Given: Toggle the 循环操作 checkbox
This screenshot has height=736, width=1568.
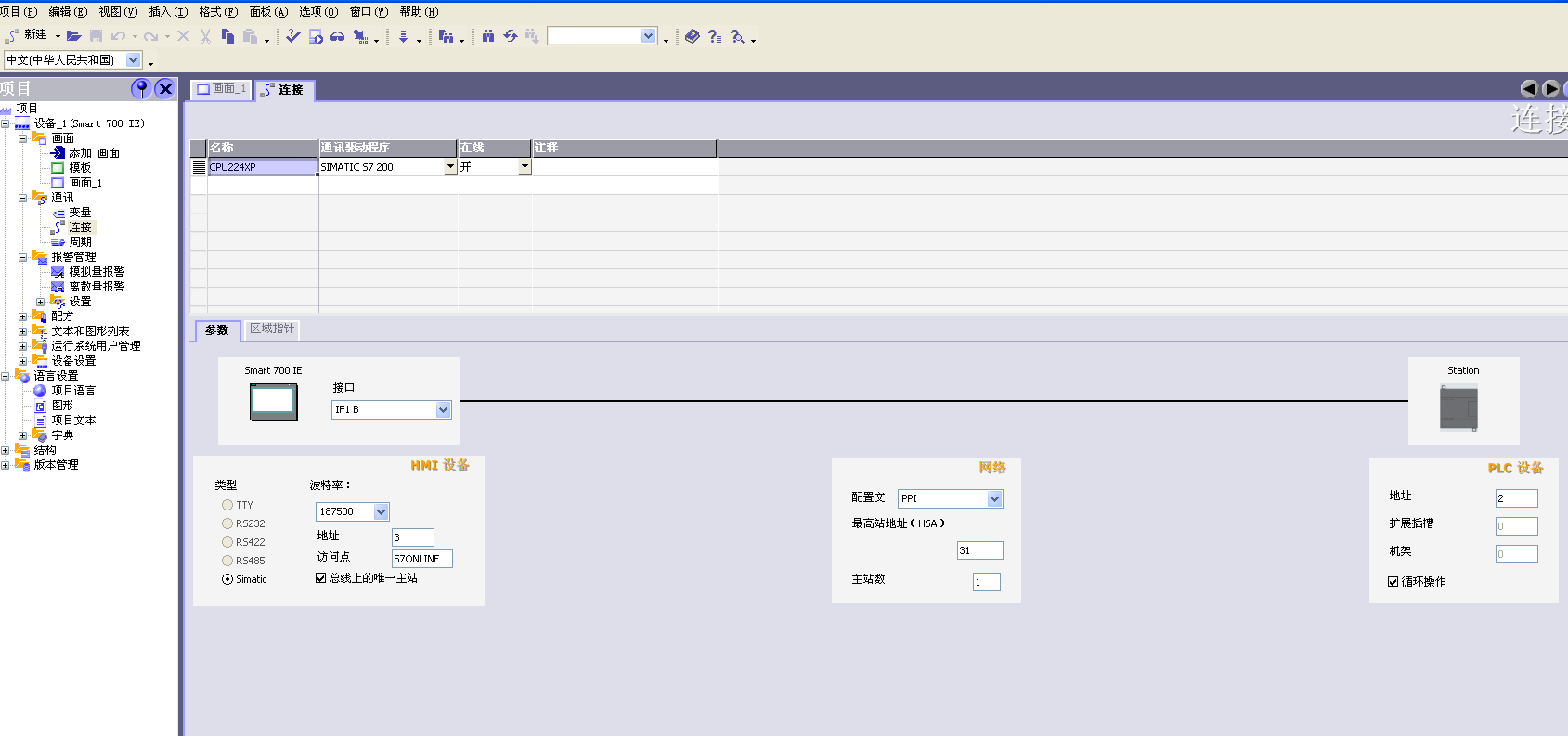Looking at the screenshot, I should [x=1393, y=581].
